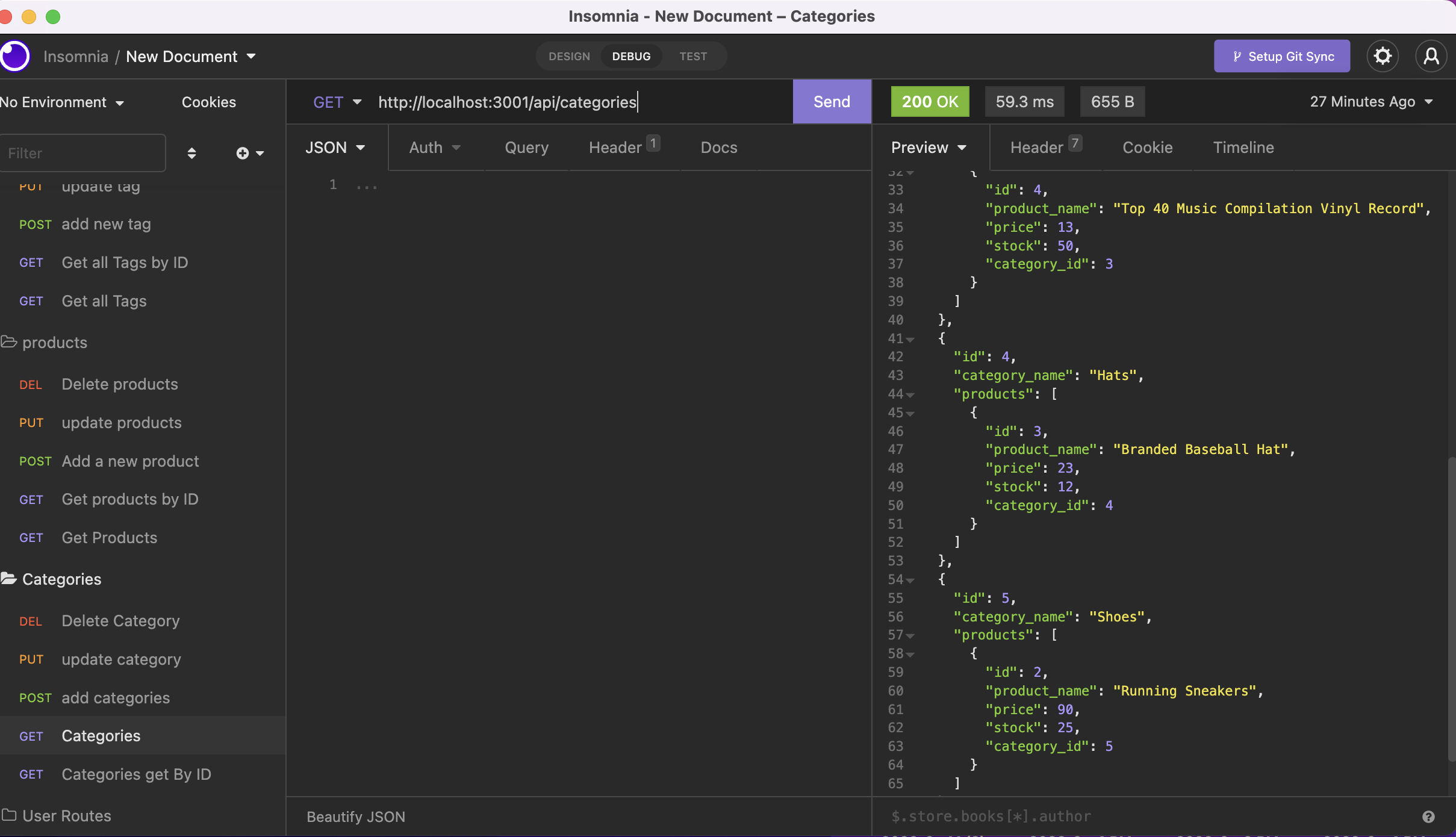
Task: Click Setup Git Sync button
Action: [1281, 56]
